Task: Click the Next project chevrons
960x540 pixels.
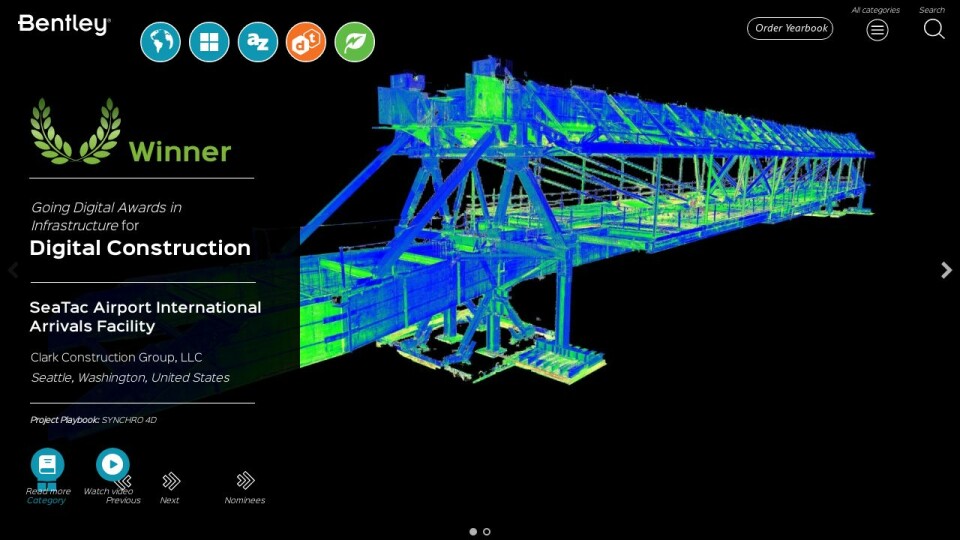Action: (x=171, y=481)
